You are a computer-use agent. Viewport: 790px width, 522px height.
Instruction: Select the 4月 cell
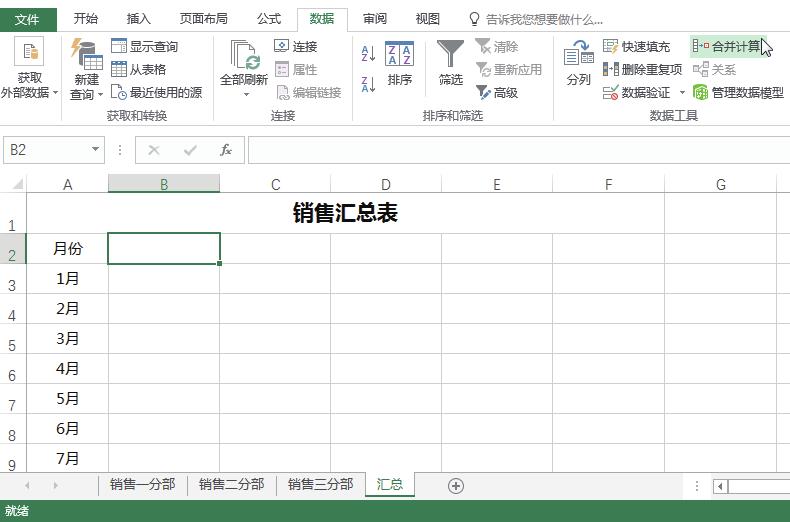tap(68, 369)
